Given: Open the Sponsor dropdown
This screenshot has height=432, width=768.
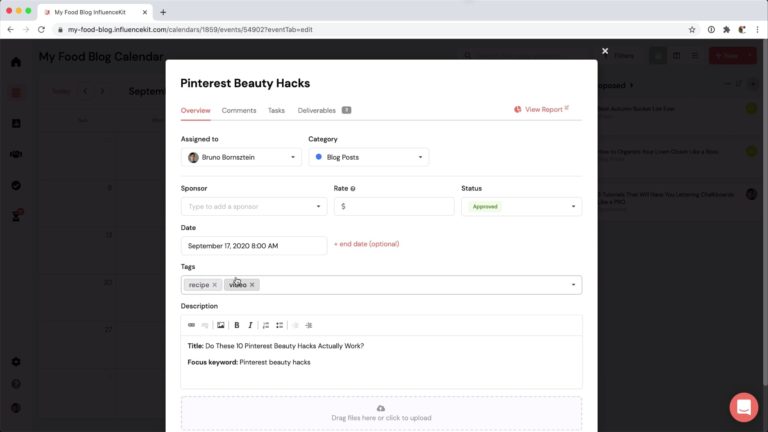Looking at the screenshot, I should [x=254, y=207].
